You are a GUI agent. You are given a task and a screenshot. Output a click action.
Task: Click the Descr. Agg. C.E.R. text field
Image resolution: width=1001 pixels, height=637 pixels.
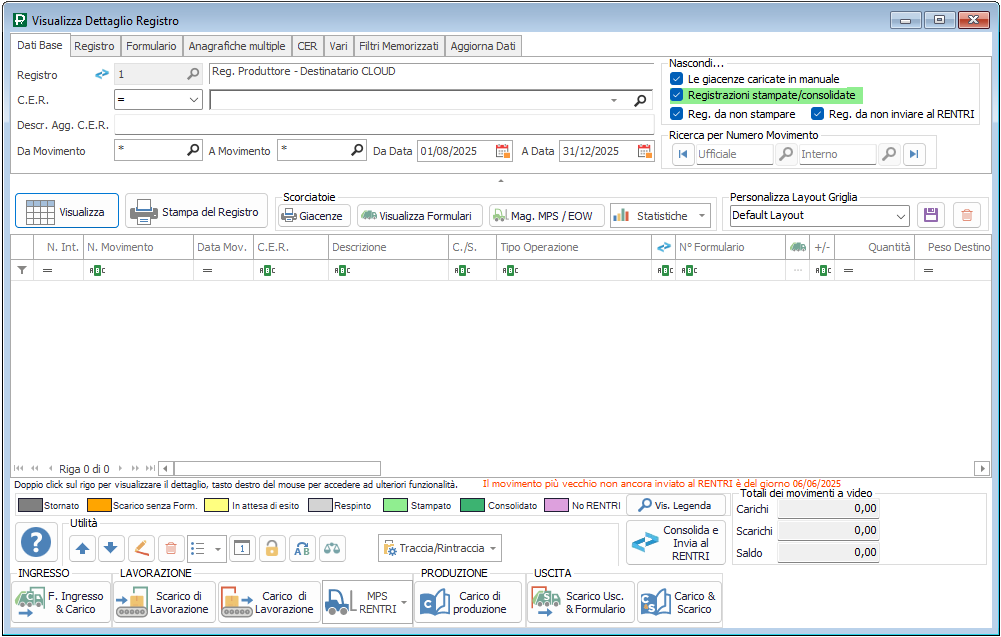pyautogui.click(x=384, y=125)
